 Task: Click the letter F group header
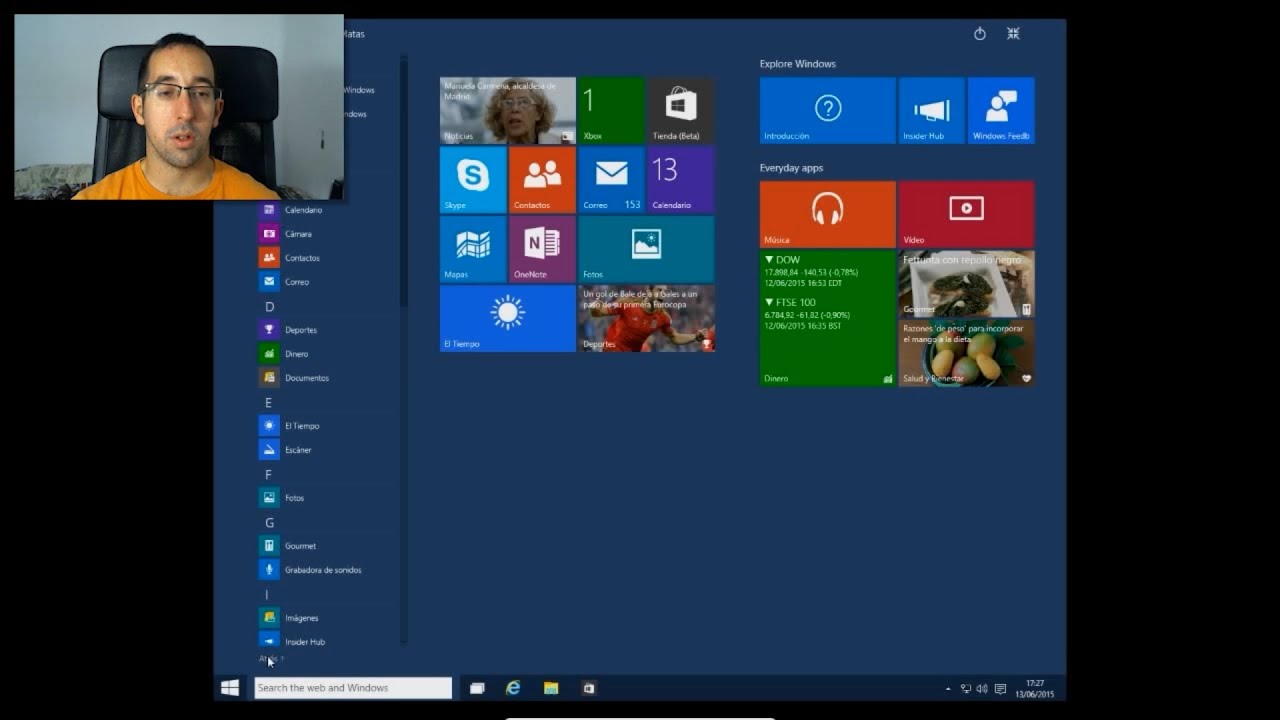(268, 474)
